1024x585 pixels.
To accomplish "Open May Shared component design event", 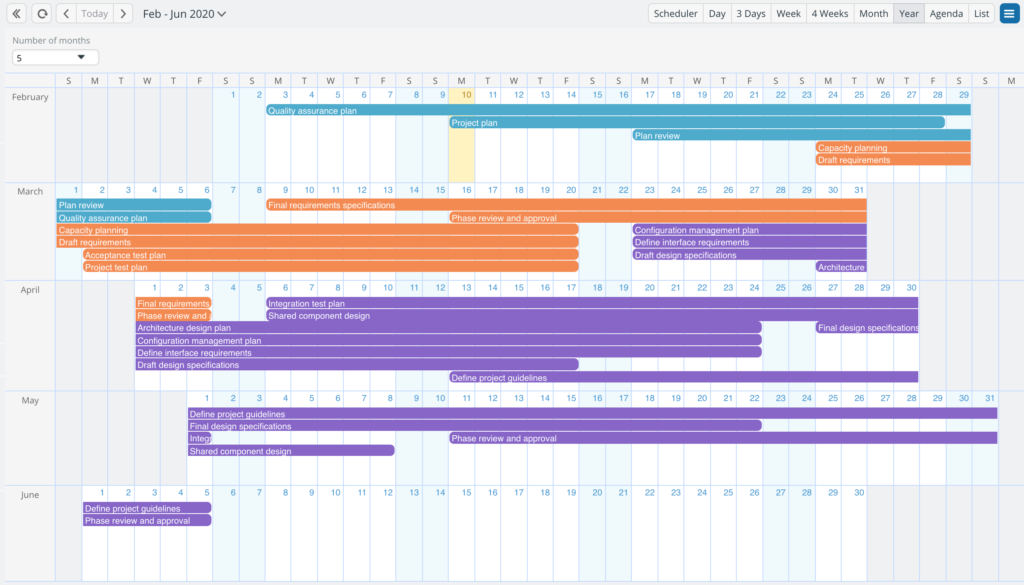I will tap(291, 451).
